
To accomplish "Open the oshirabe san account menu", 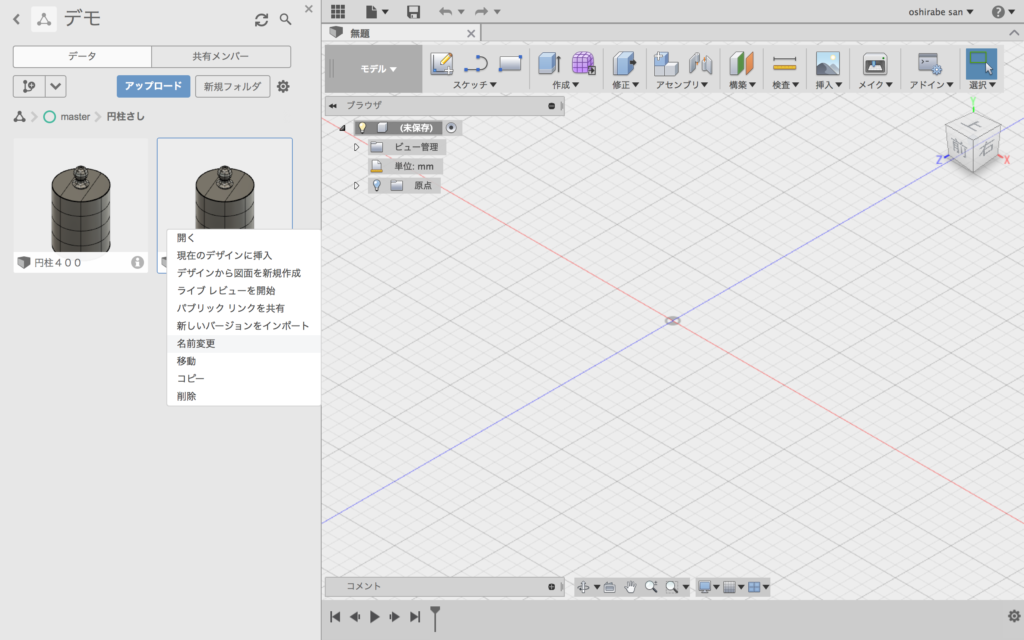I will 940,12.
